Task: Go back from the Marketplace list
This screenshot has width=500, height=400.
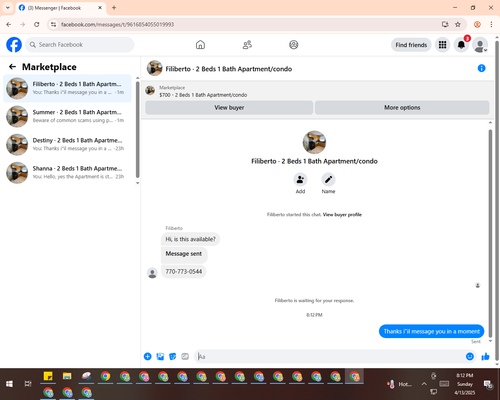Action: pyautogui.click(x=12, y=67)
